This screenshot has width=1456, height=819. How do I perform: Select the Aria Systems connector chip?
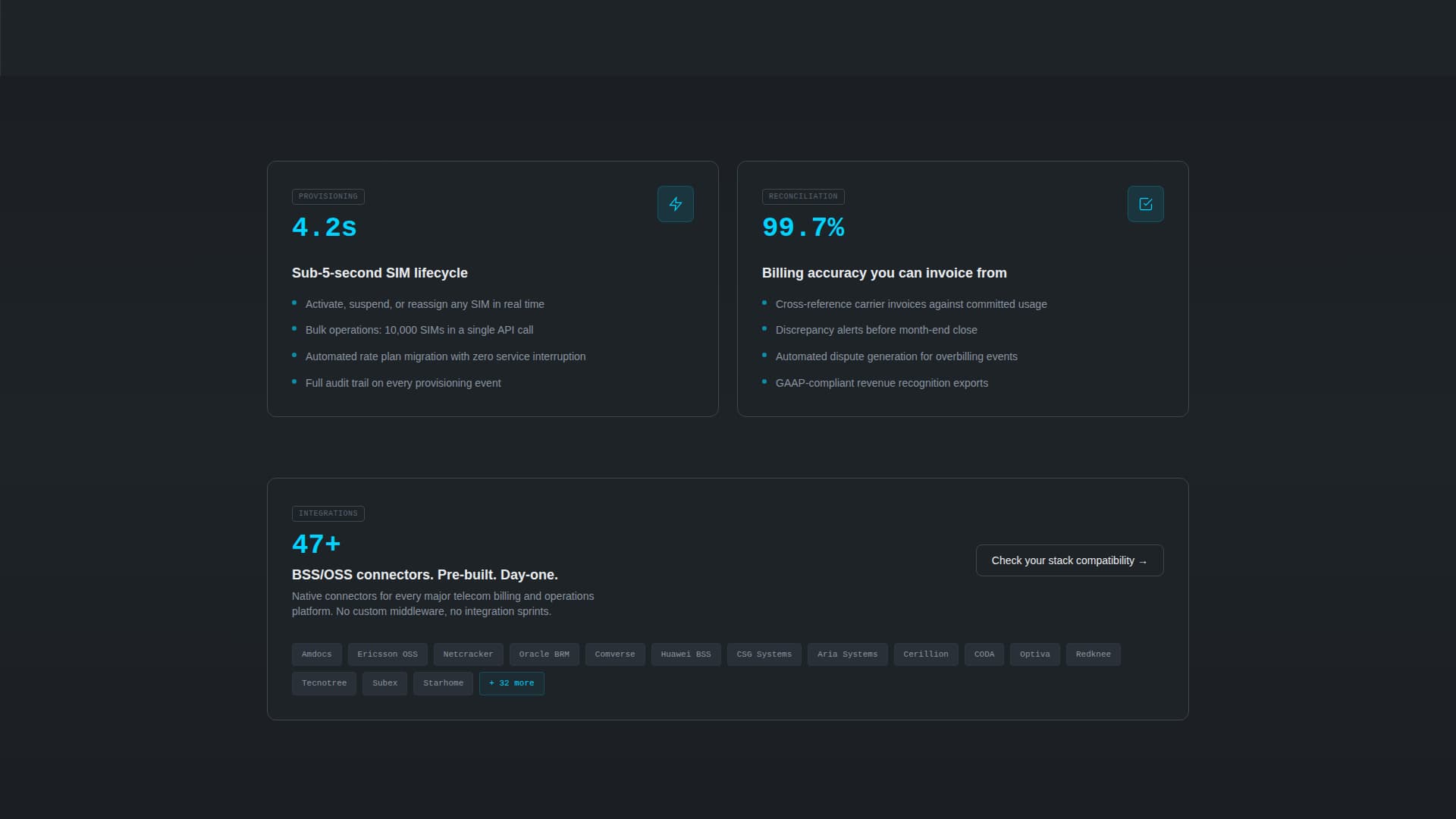(x=847, y=654)
